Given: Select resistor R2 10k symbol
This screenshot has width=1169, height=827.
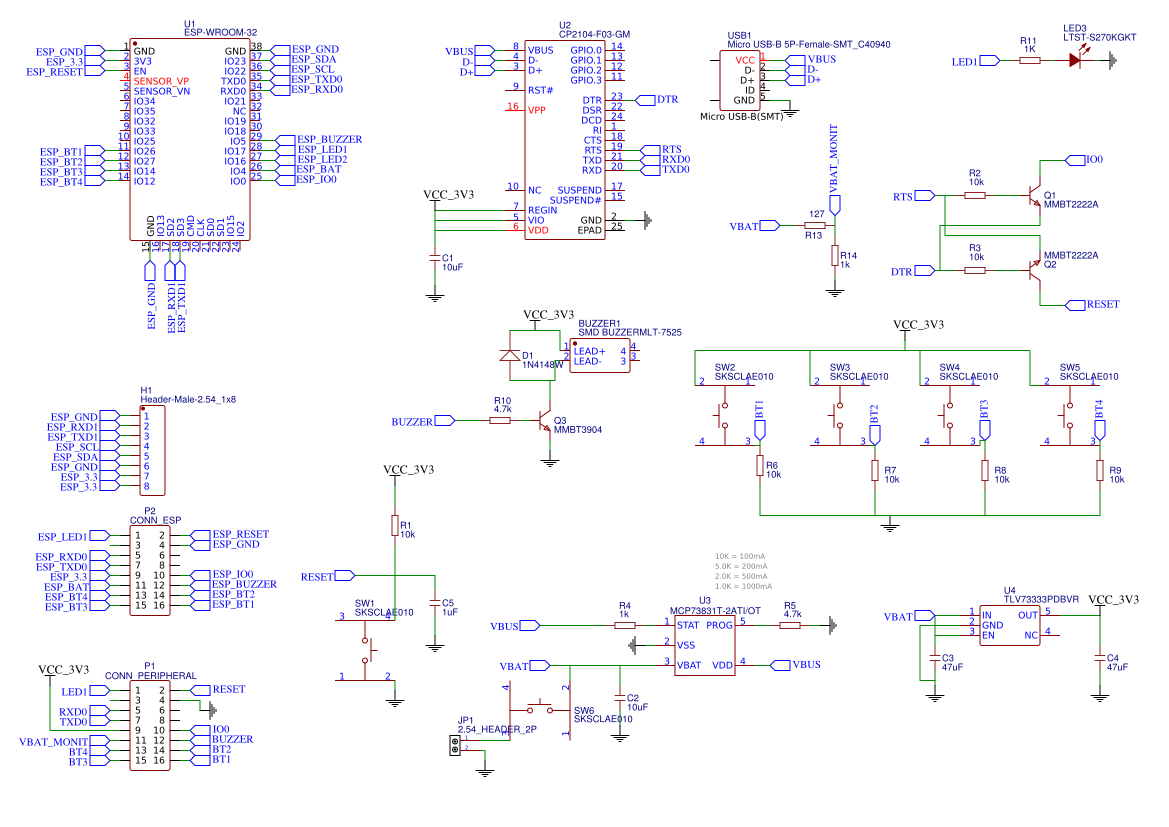Looking at the screenshot, I should tap(975, 195).
